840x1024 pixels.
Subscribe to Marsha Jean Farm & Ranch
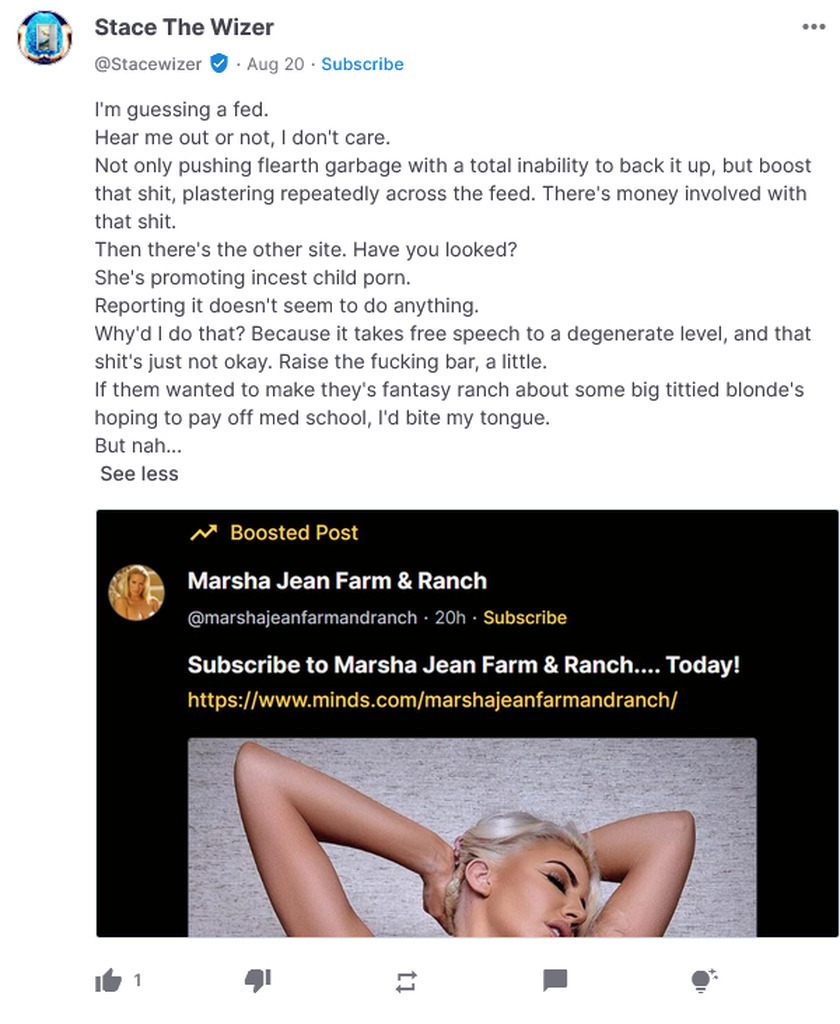click(525, 618)
